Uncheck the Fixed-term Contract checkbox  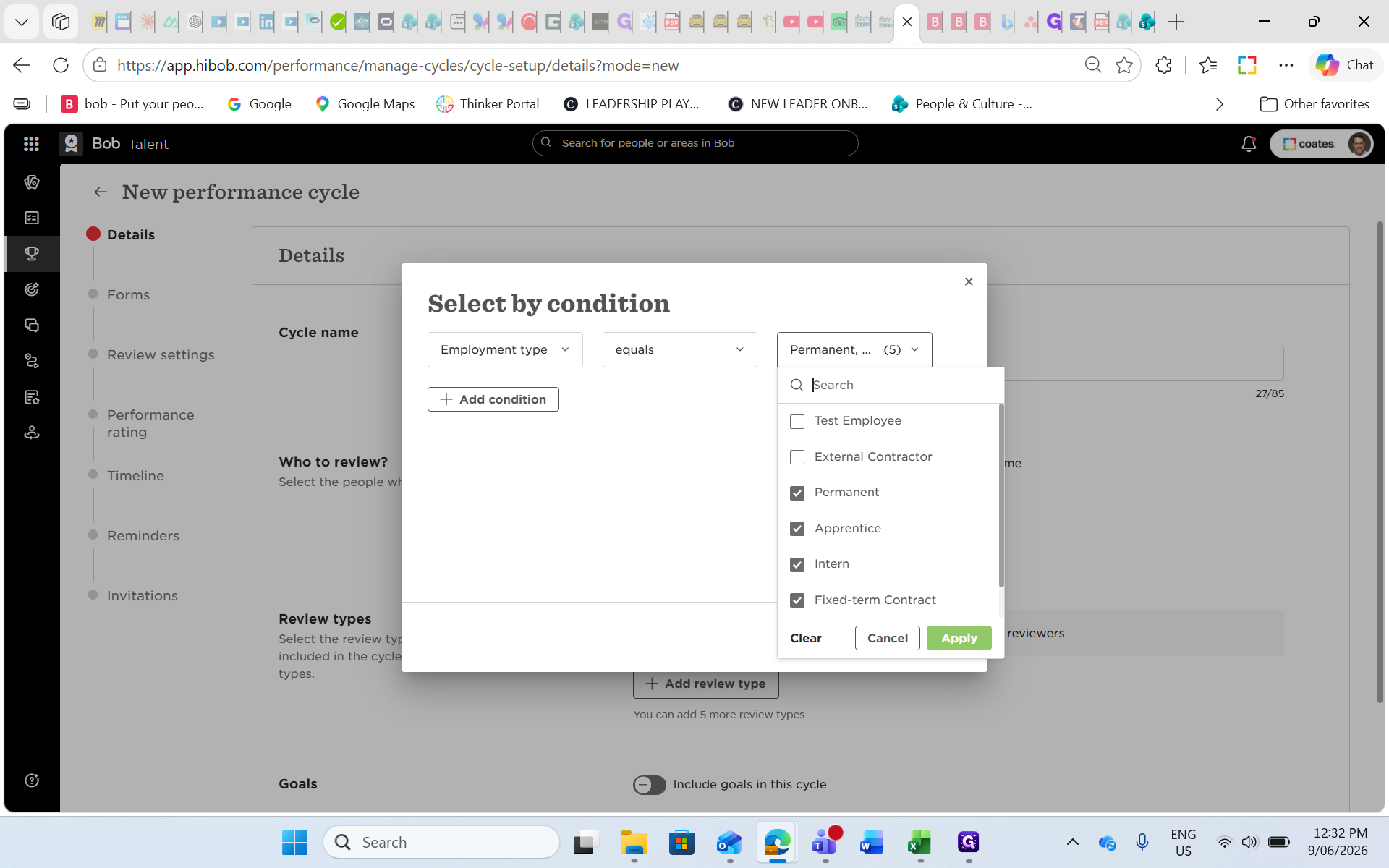coord(797,600)
